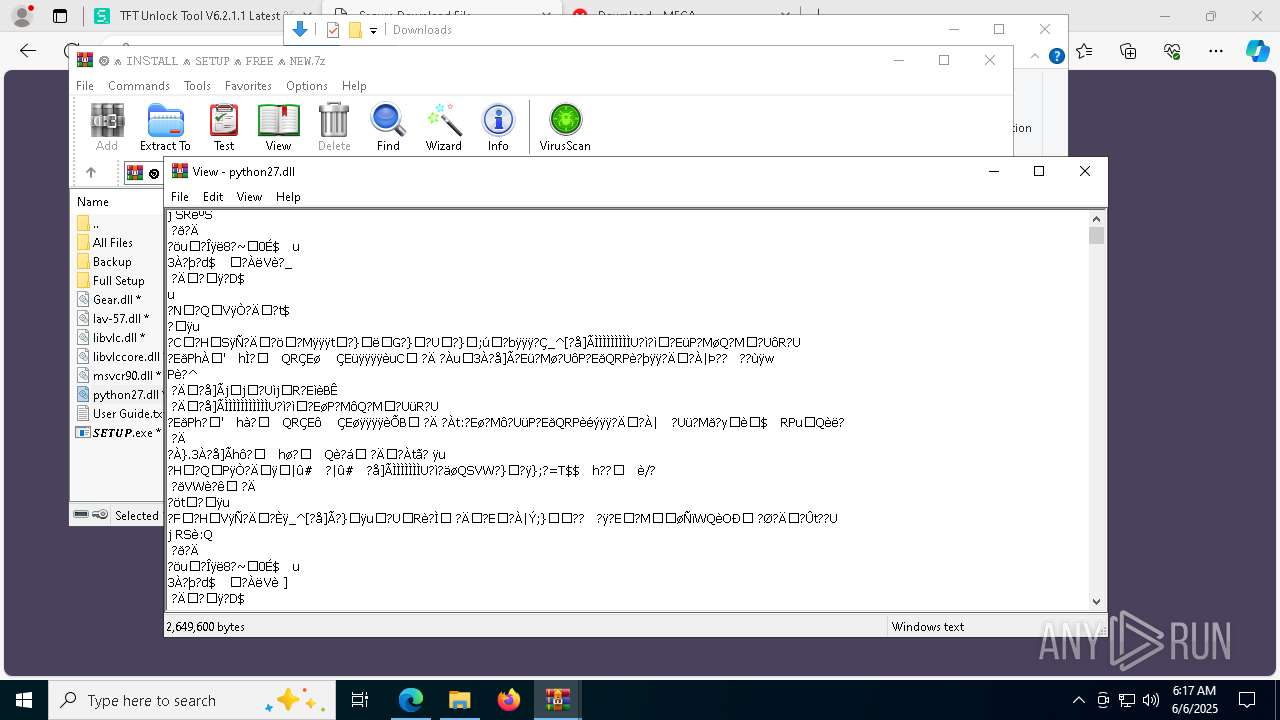
Task: Select libvlc.dll file
Action: (x=111, y=338)
